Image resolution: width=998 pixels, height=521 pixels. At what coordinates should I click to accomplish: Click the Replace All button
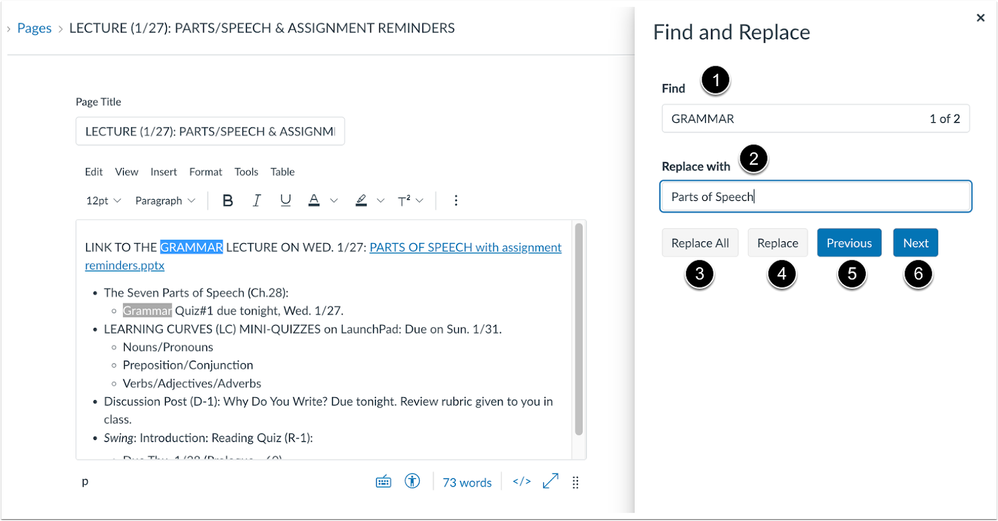point(700,243)
